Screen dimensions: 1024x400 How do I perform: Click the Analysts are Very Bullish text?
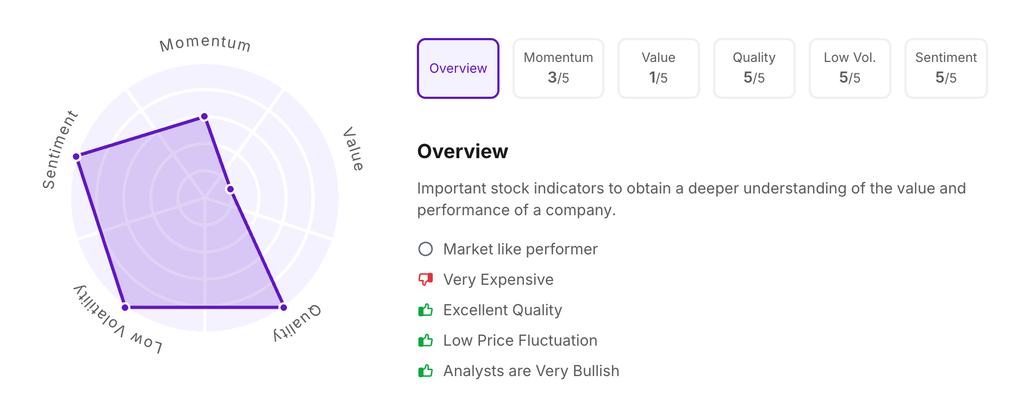pos(531,371)
